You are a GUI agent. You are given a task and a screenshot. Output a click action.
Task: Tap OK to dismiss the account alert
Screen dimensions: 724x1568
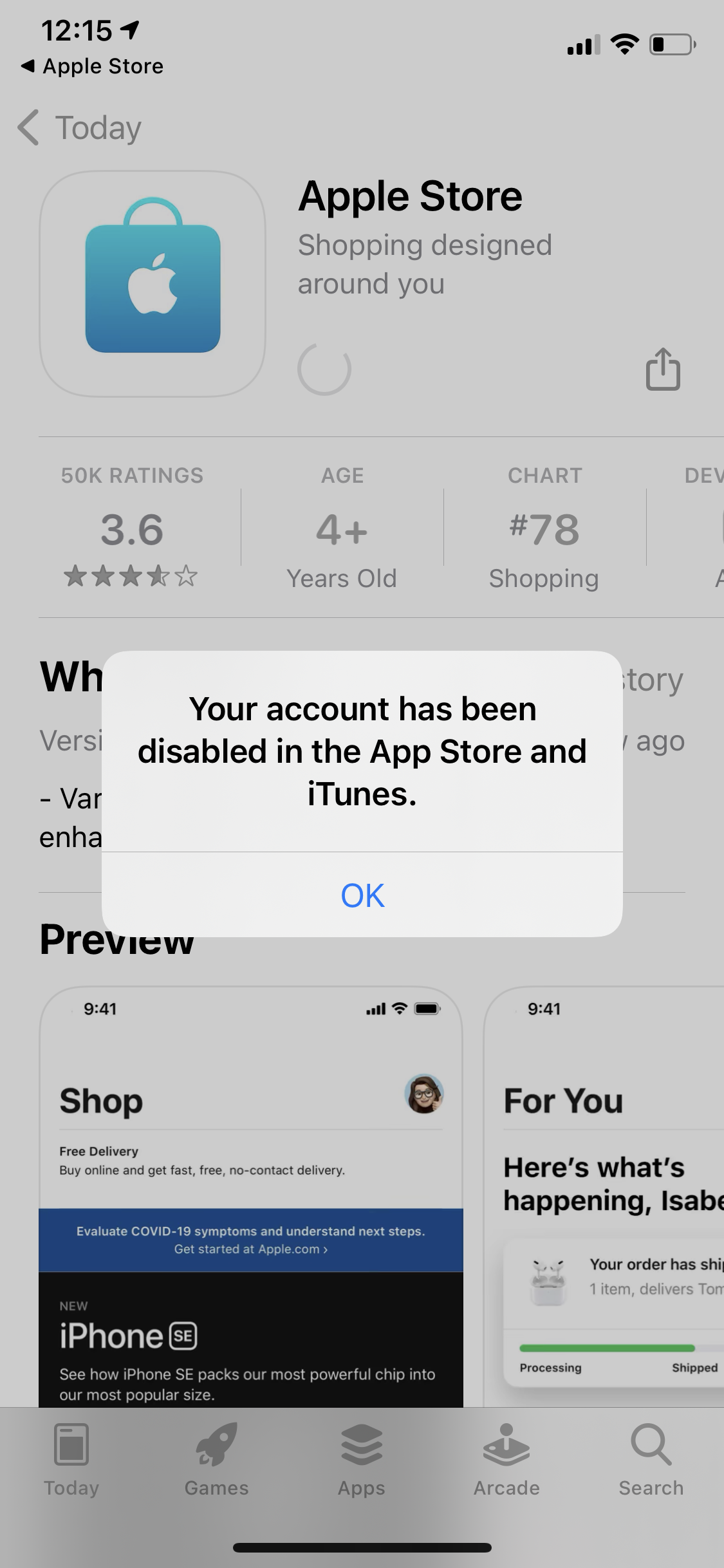coord(362,895)
